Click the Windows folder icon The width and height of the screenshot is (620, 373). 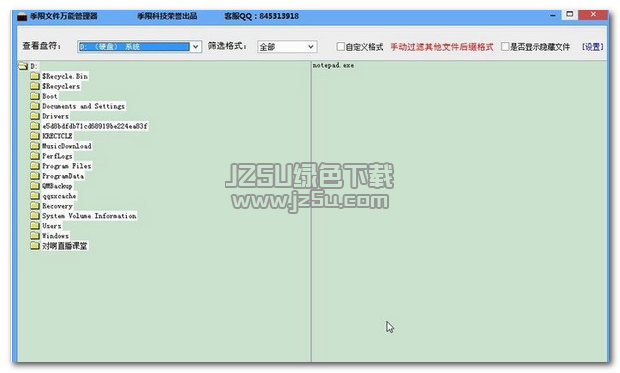[35, 236]
